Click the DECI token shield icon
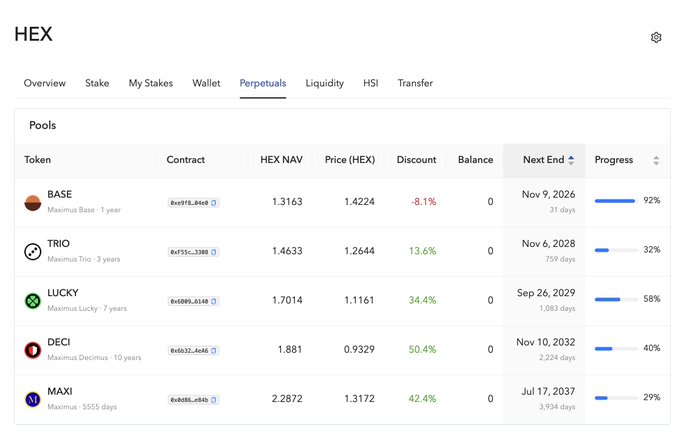This screenshot has height=433, width=680. (33, 350)
